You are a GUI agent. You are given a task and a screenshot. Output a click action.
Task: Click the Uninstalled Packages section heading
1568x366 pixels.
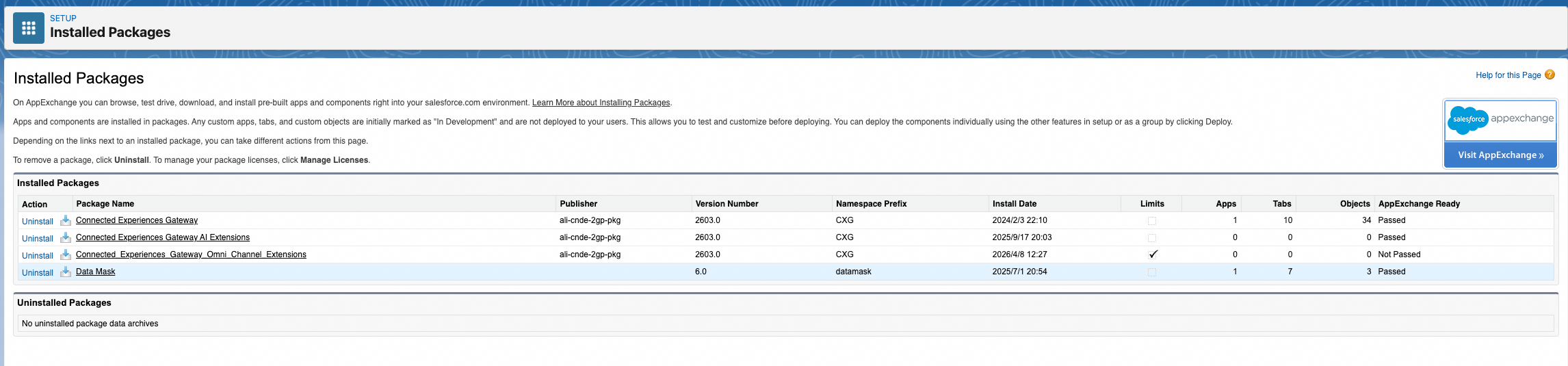64,302
